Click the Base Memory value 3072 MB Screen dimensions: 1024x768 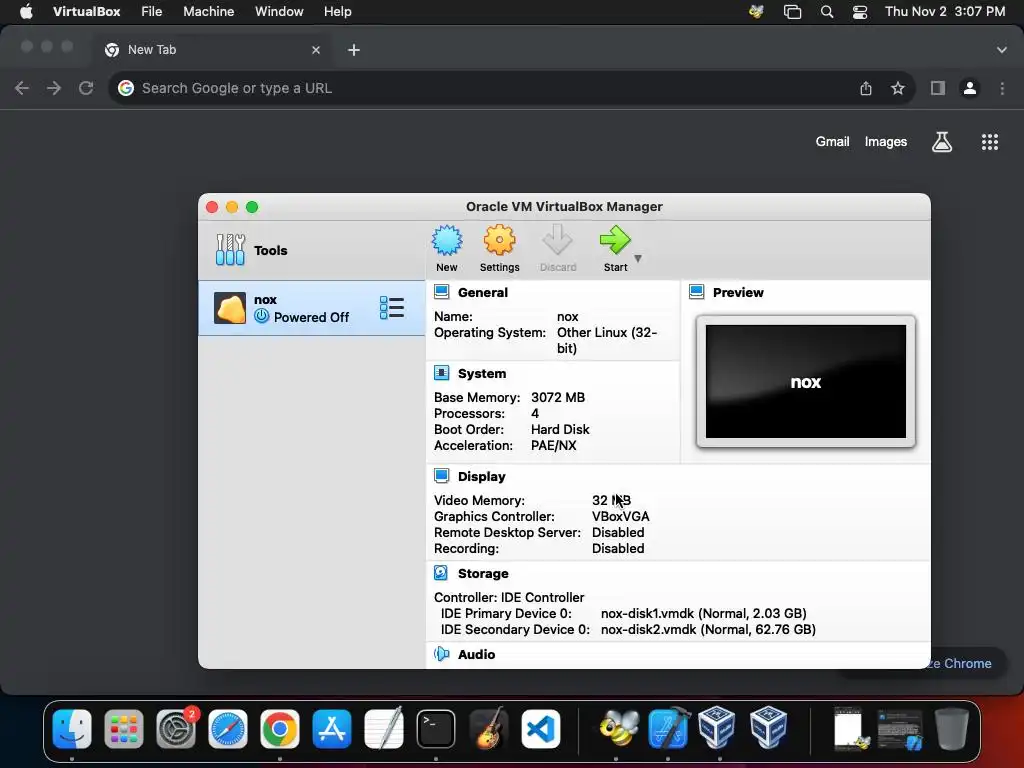[x=558, y=397]
